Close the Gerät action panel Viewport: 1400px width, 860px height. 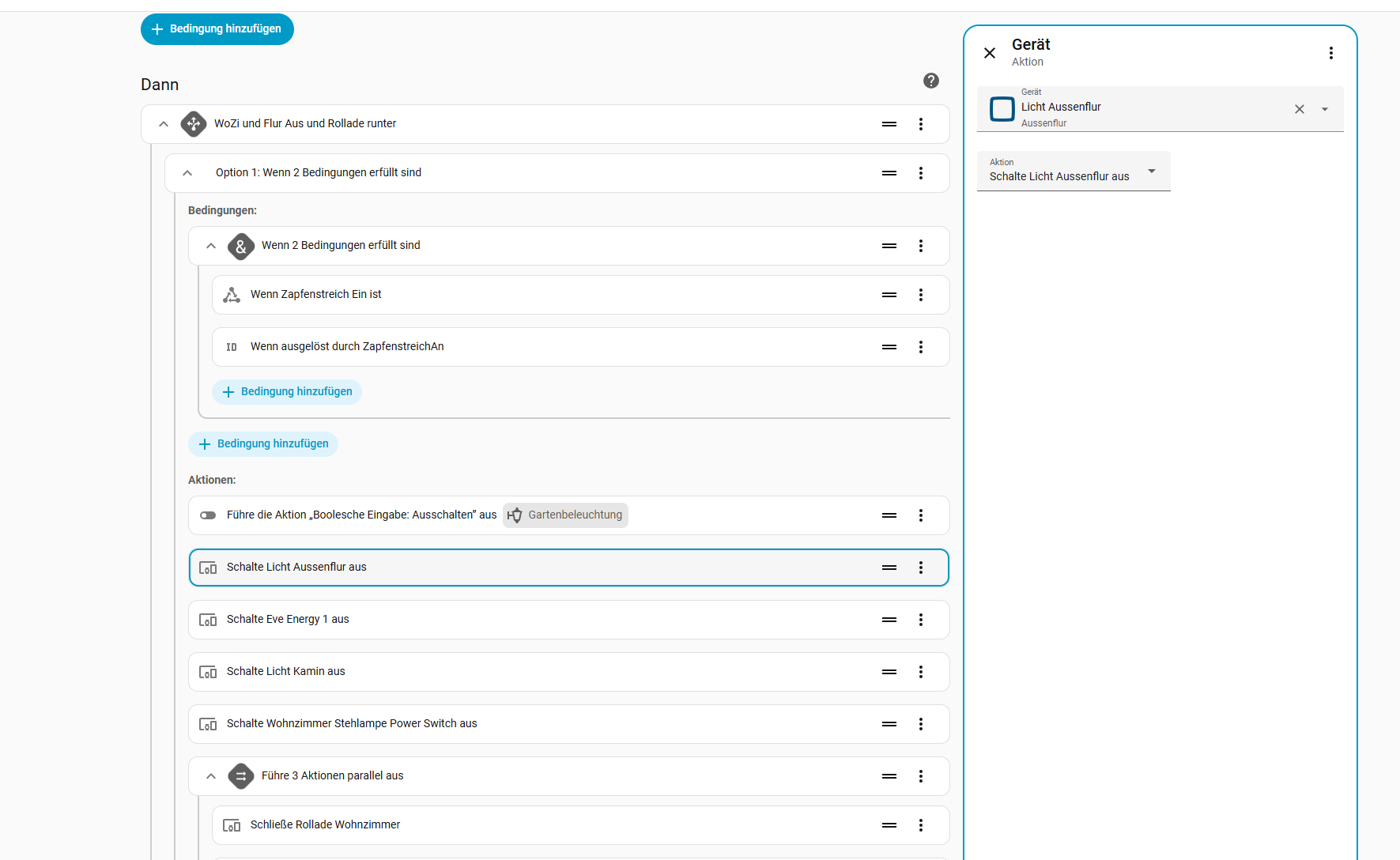990,53
